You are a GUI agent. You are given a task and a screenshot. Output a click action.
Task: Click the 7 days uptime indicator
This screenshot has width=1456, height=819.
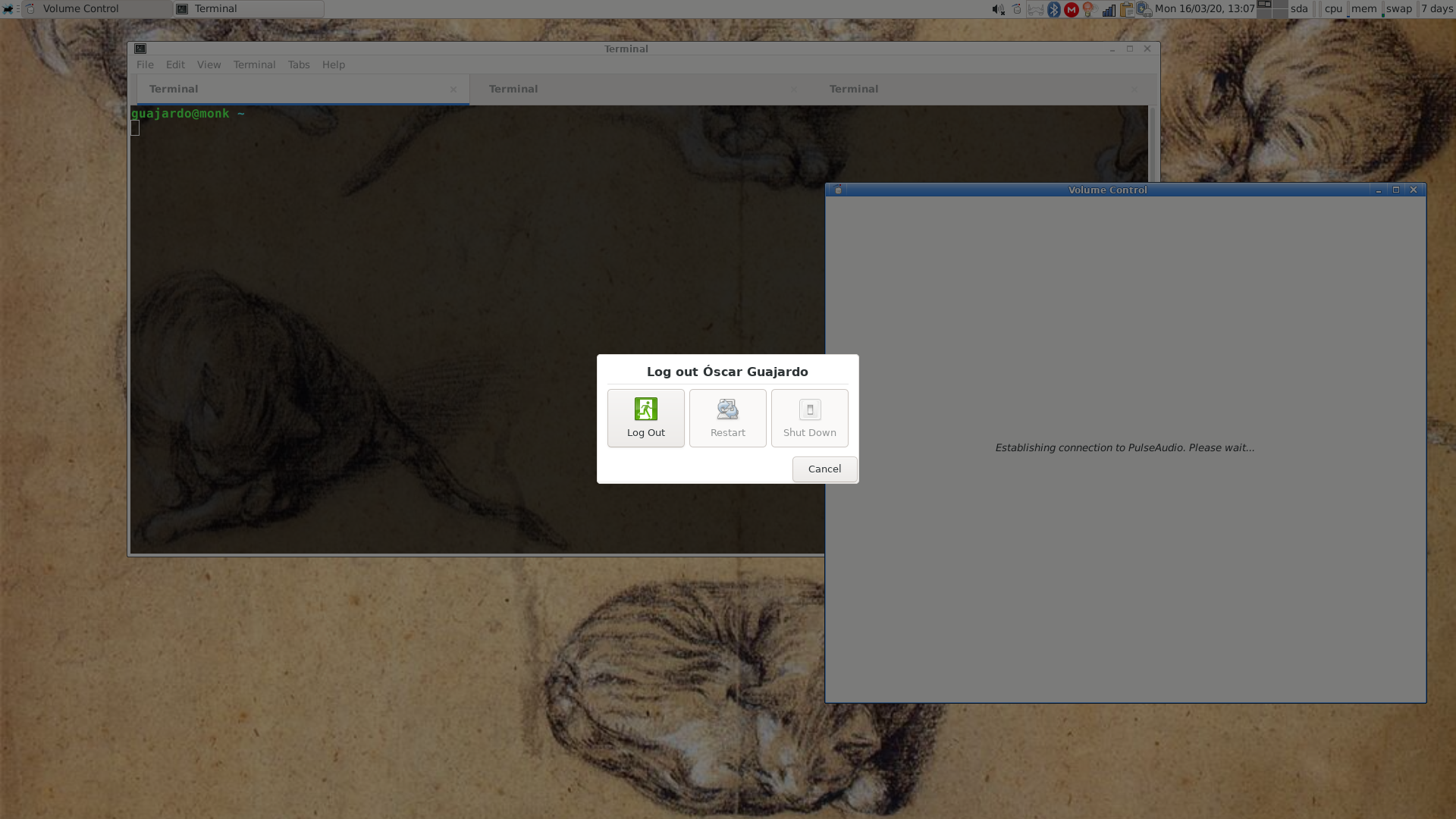tap(1437, 9)
